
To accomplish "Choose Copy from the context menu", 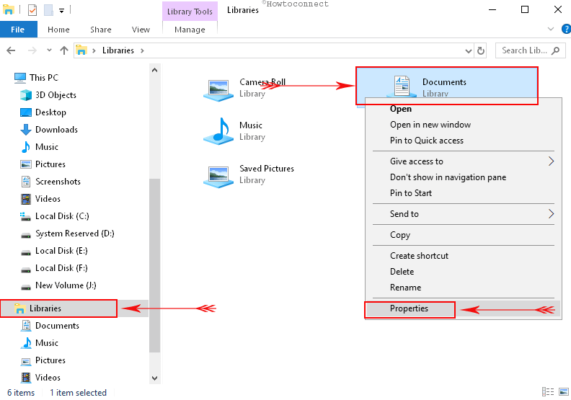I will click(x=400, y=235).
